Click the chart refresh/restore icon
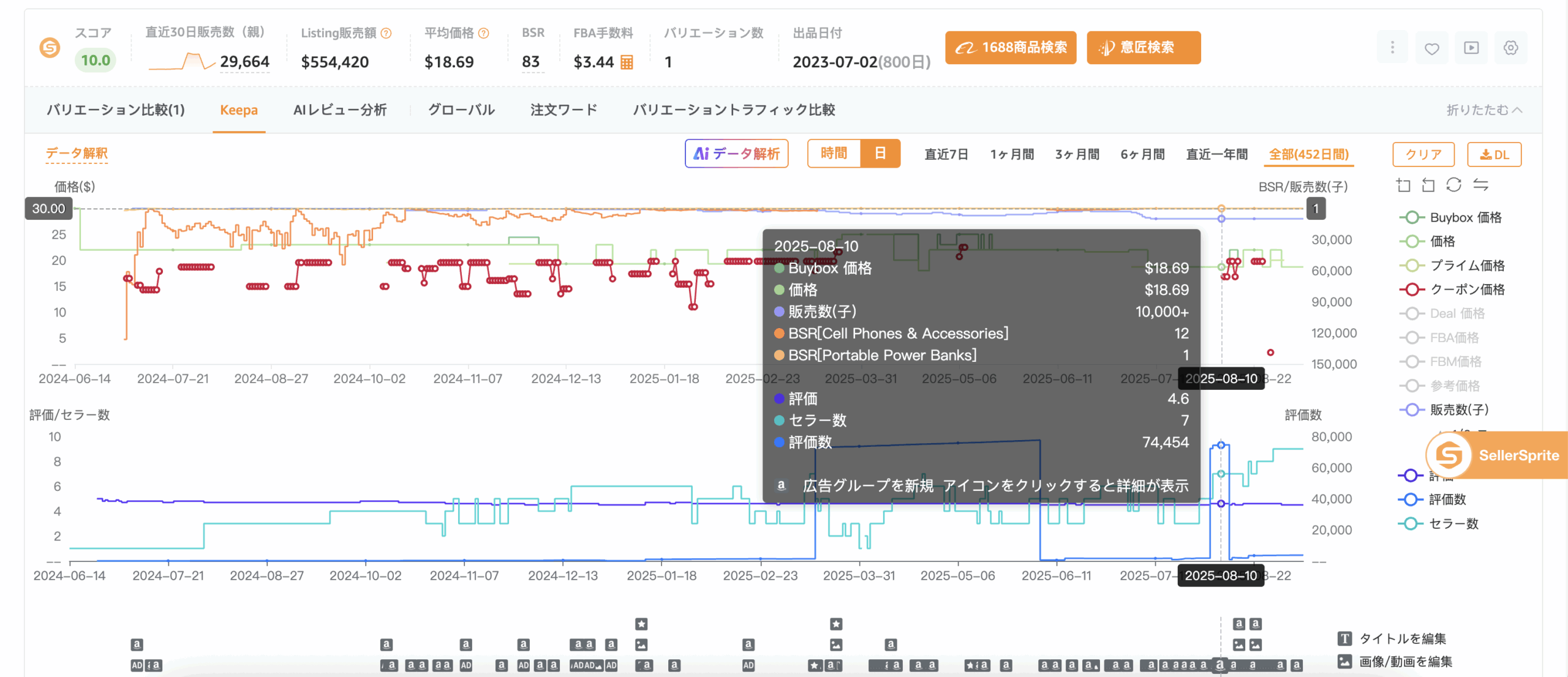This screenshot has height=677, width=1568. tap(1454, 185)
